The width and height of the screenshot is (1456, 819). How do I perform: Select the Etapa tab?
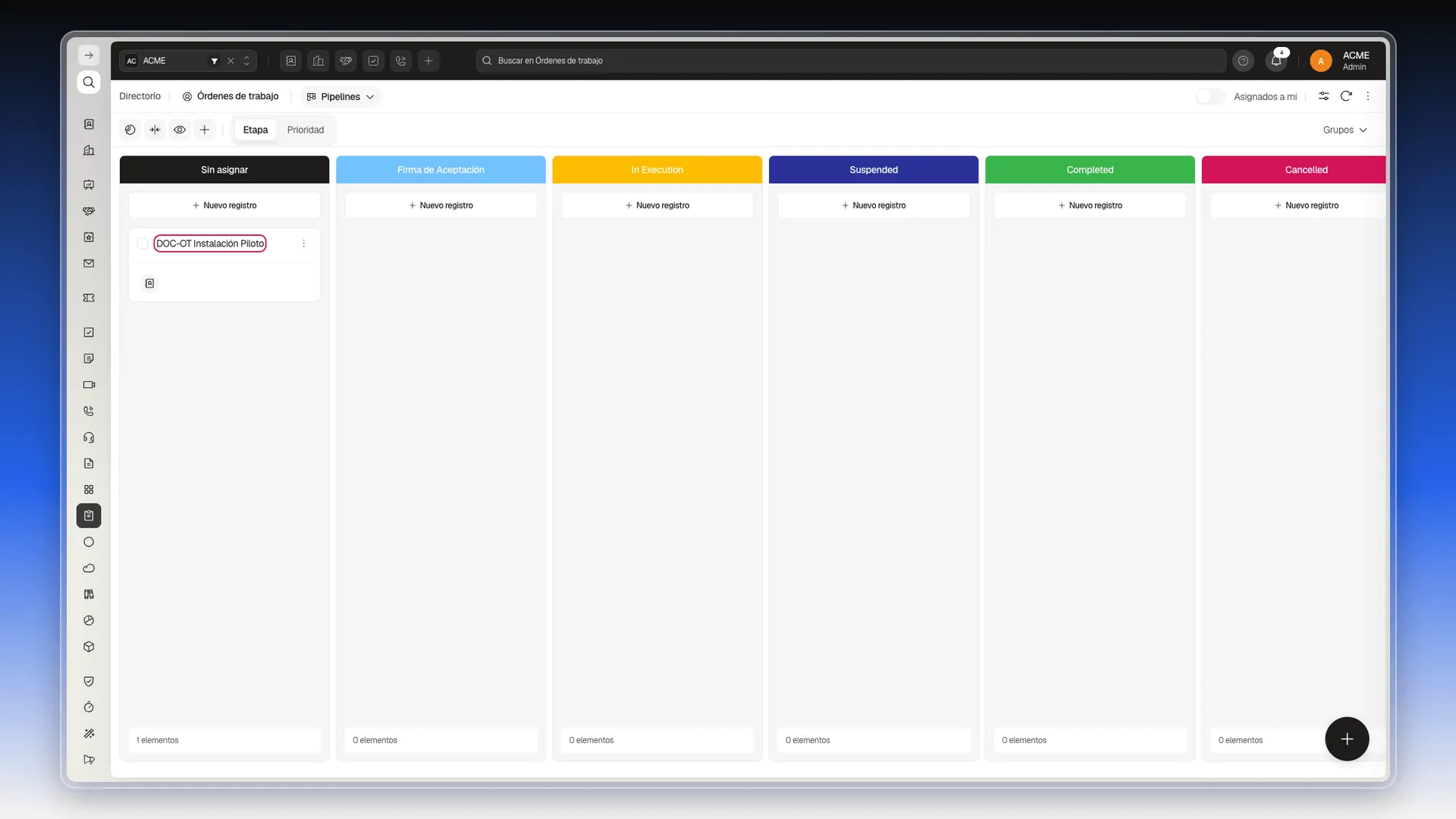point(256,130)
